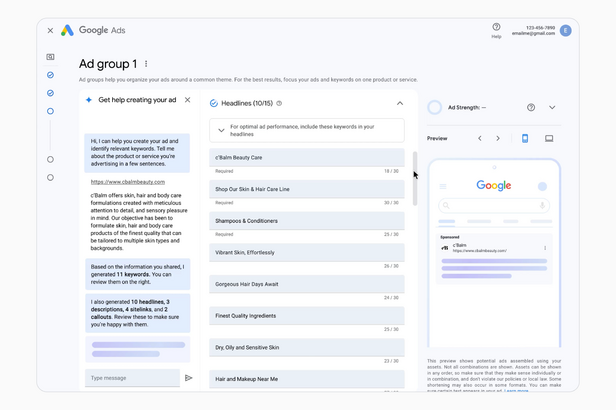616x410 pixels.
Task: Click the Google Ads logo
Action: 93,30
